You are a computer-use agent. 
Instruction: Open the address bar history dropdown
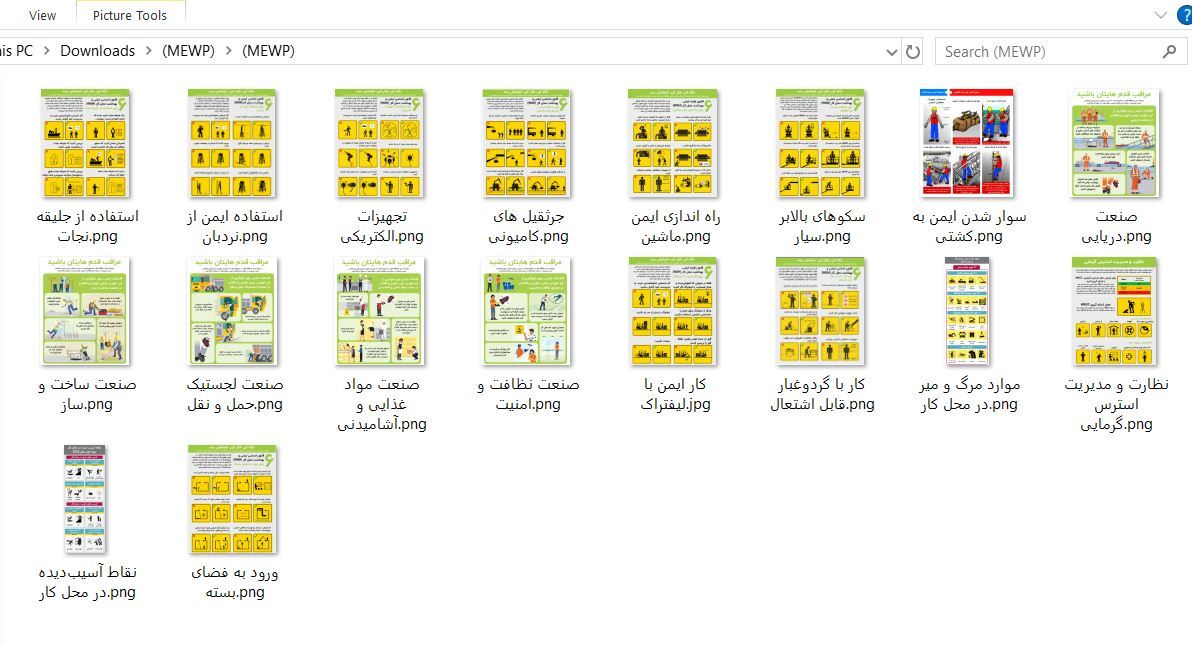click(891, 51)
